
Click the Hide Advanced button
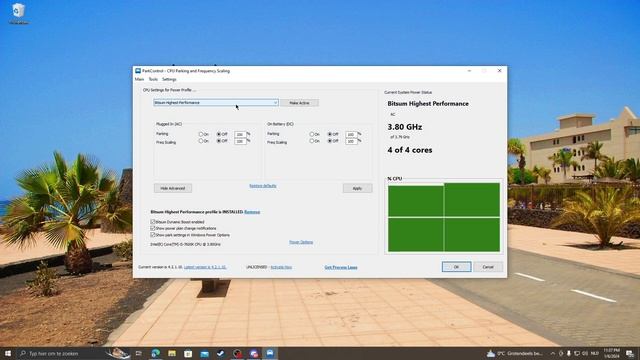click(173, 188)
